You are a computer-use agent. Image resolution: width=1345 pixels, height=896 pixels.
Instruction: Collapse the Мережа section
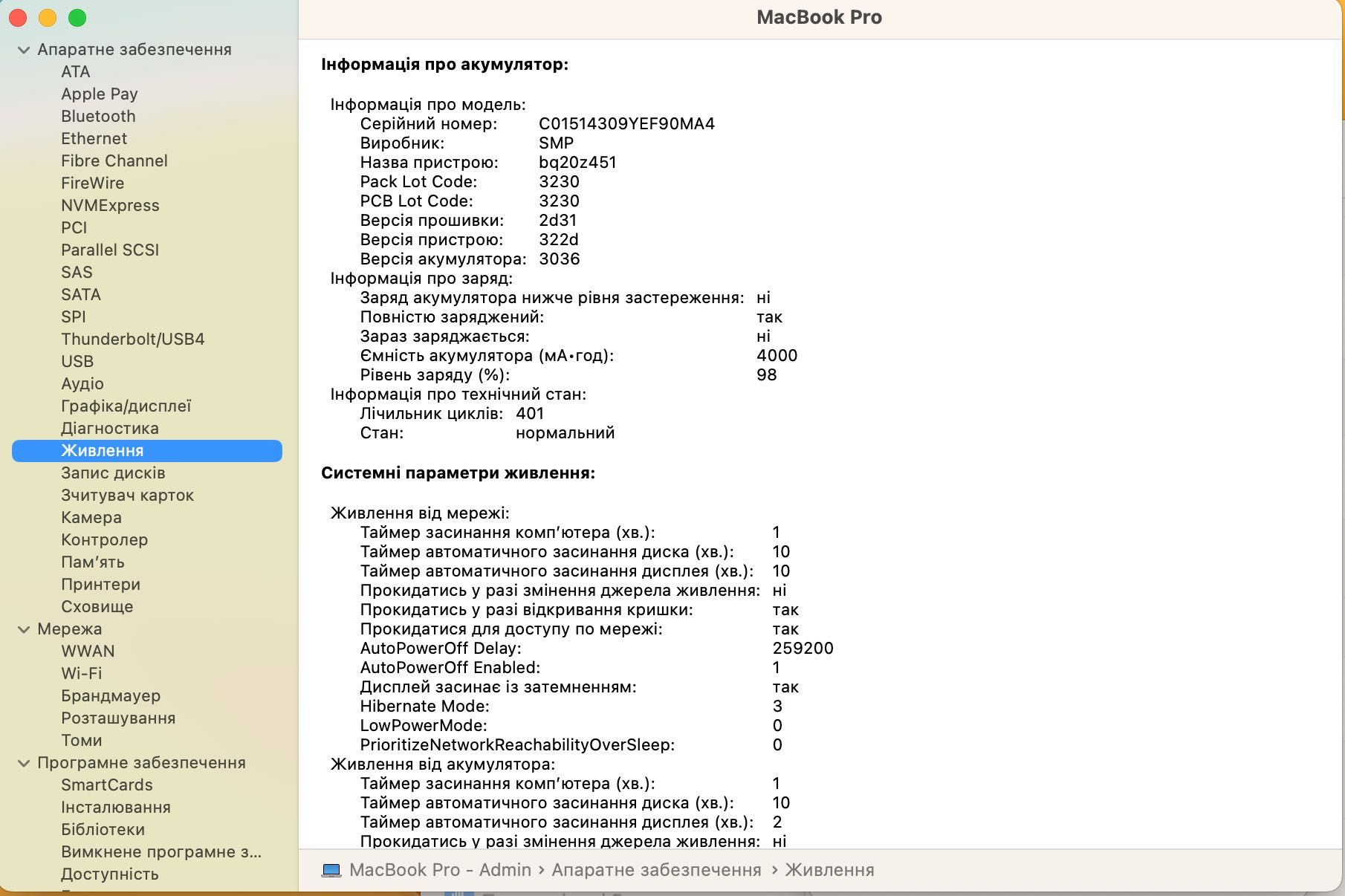[24, 629]
